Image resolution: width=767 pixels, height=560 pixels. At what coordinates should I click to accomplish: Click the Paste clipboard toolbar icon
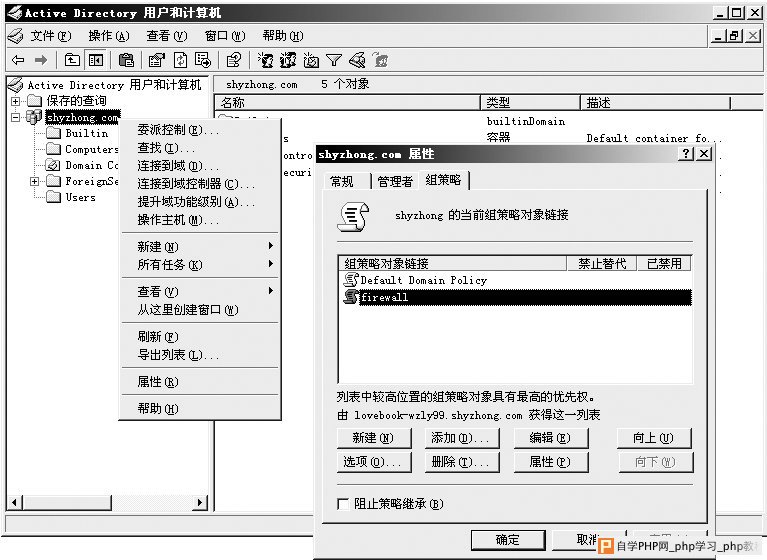pyautogui.click(x=126, y=60)
